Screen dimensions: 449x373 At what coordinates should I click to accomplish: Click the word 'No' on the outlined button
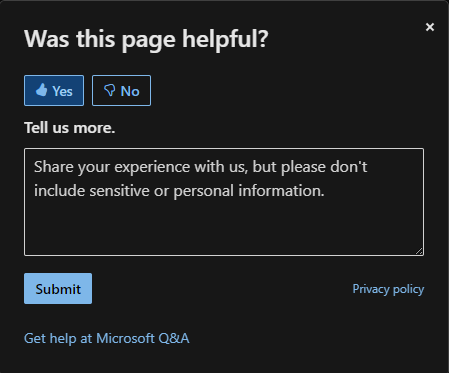click(130, 91)
